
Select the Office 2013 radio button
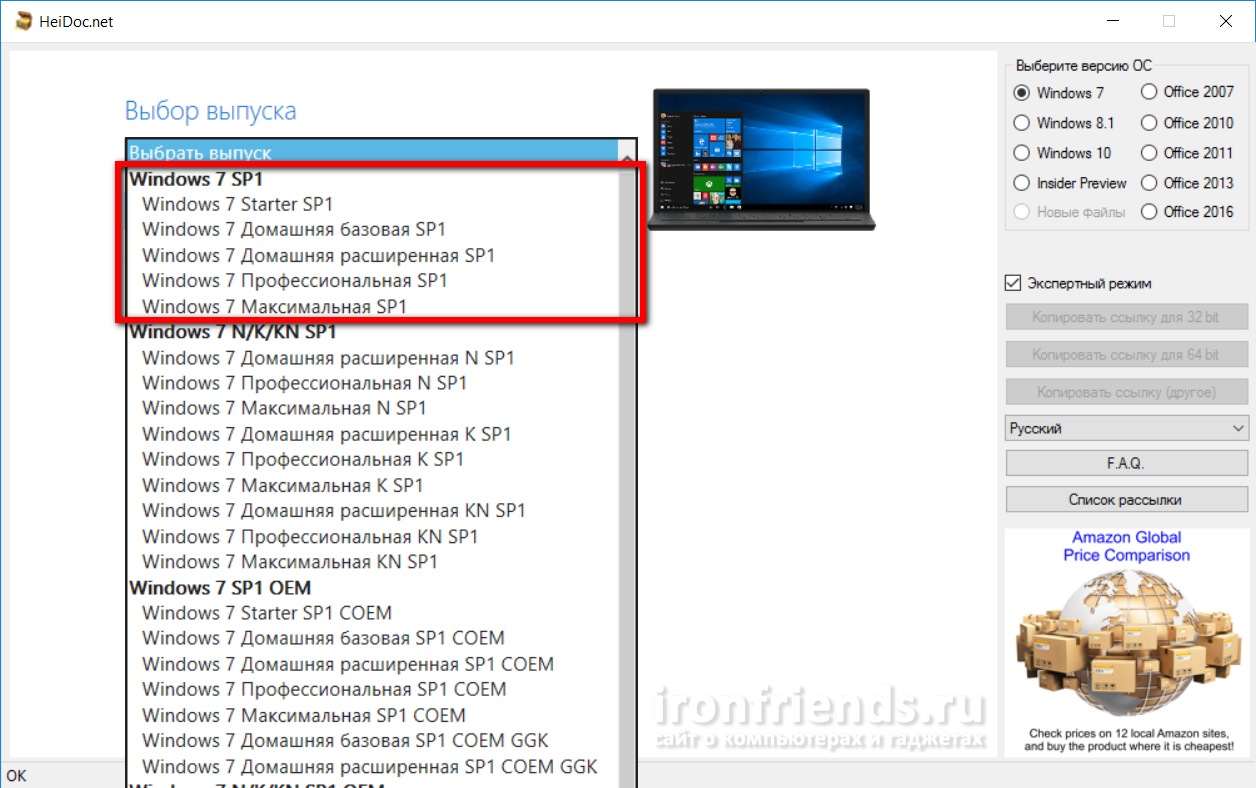(x=1149, y=183)
